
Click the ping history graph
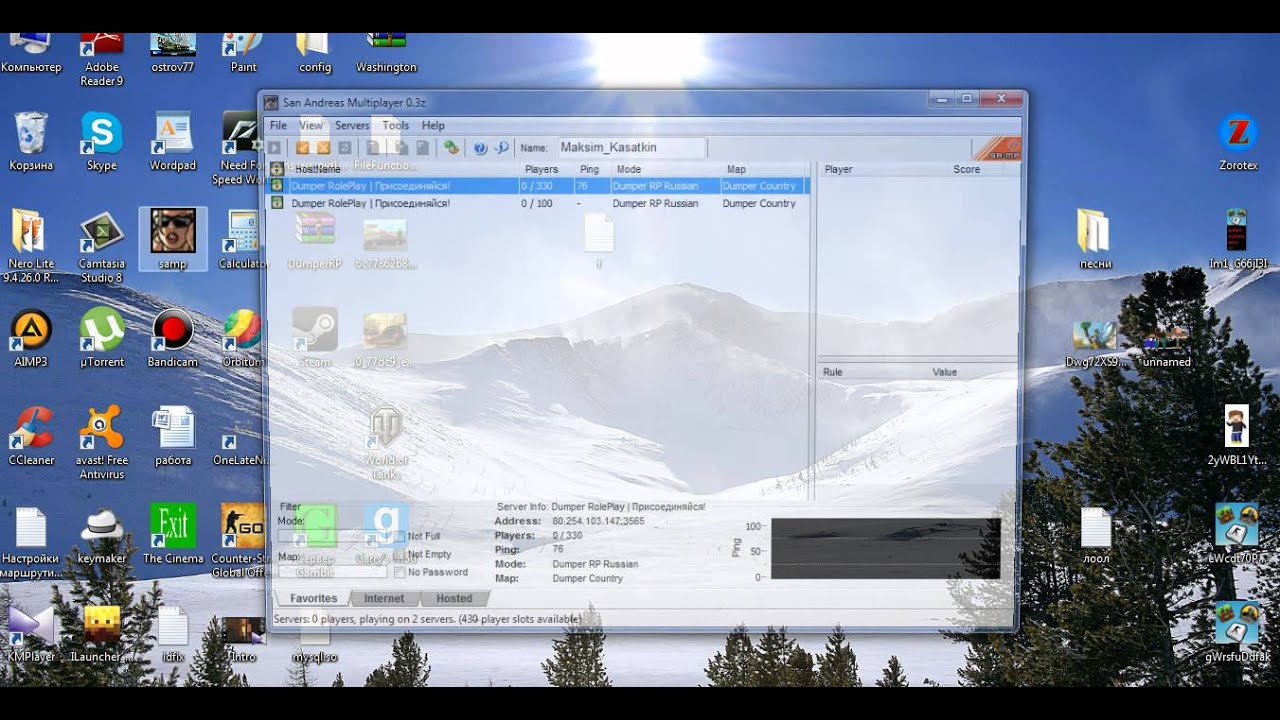tap(885, 548)
